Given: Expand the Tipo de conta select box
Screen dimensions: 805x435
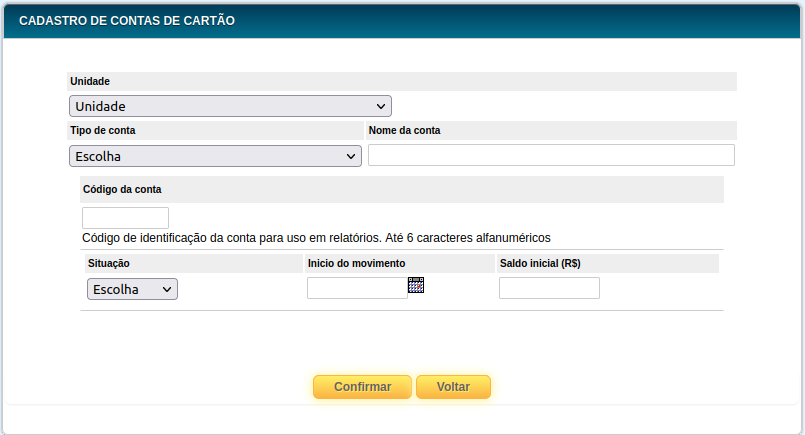Looking at the screenshot, I should (x=215, y=156).
